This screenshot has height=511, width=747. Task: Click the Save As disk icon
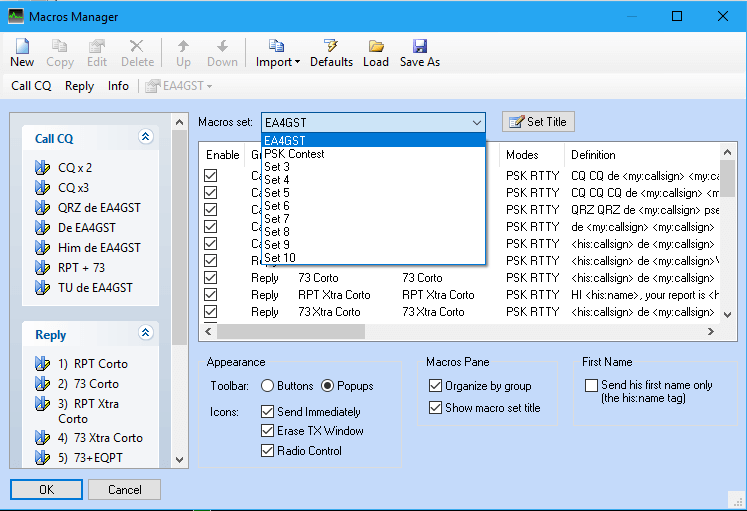tap(420, 53)
